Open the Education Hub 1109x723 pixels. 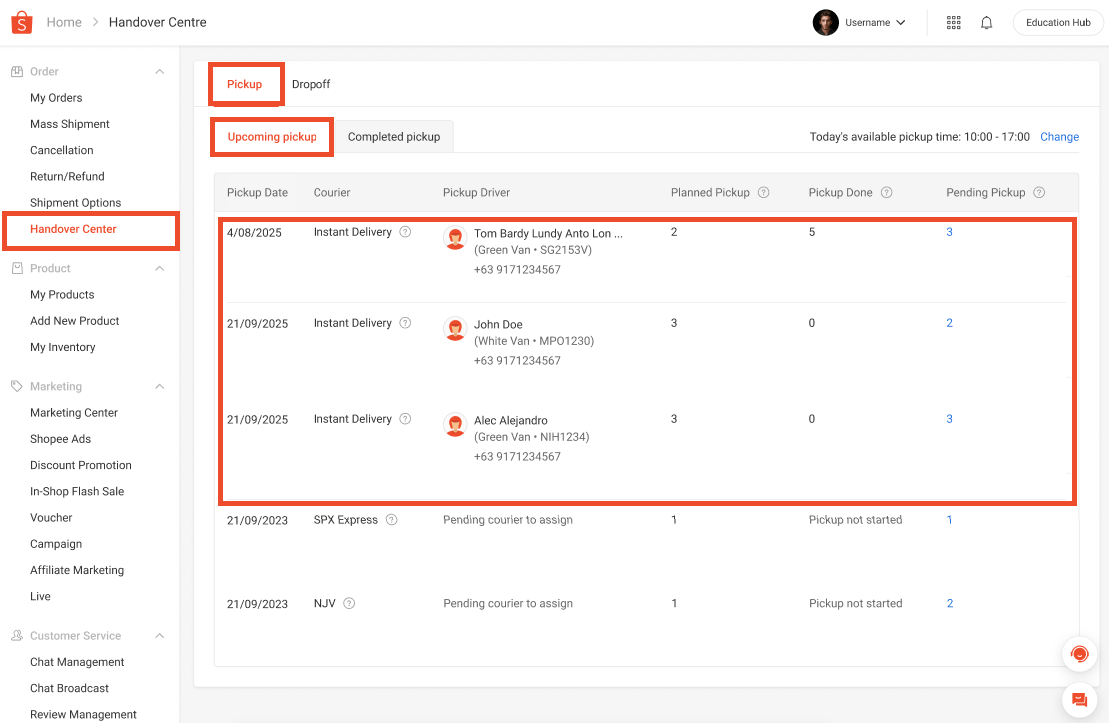pos(1057,23)
